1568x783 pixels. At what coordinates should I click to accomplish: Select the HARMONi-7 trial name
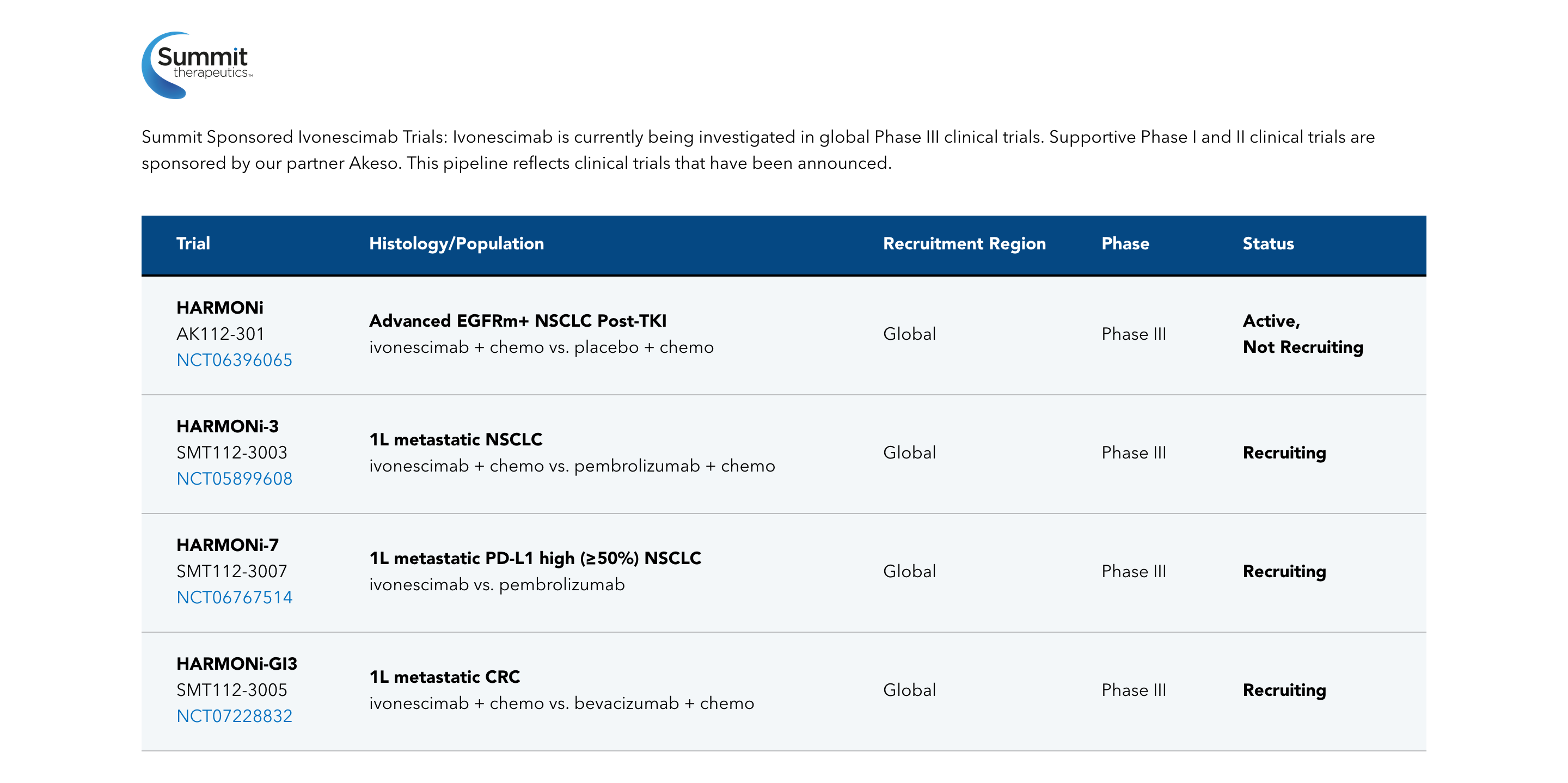[227, 545]
